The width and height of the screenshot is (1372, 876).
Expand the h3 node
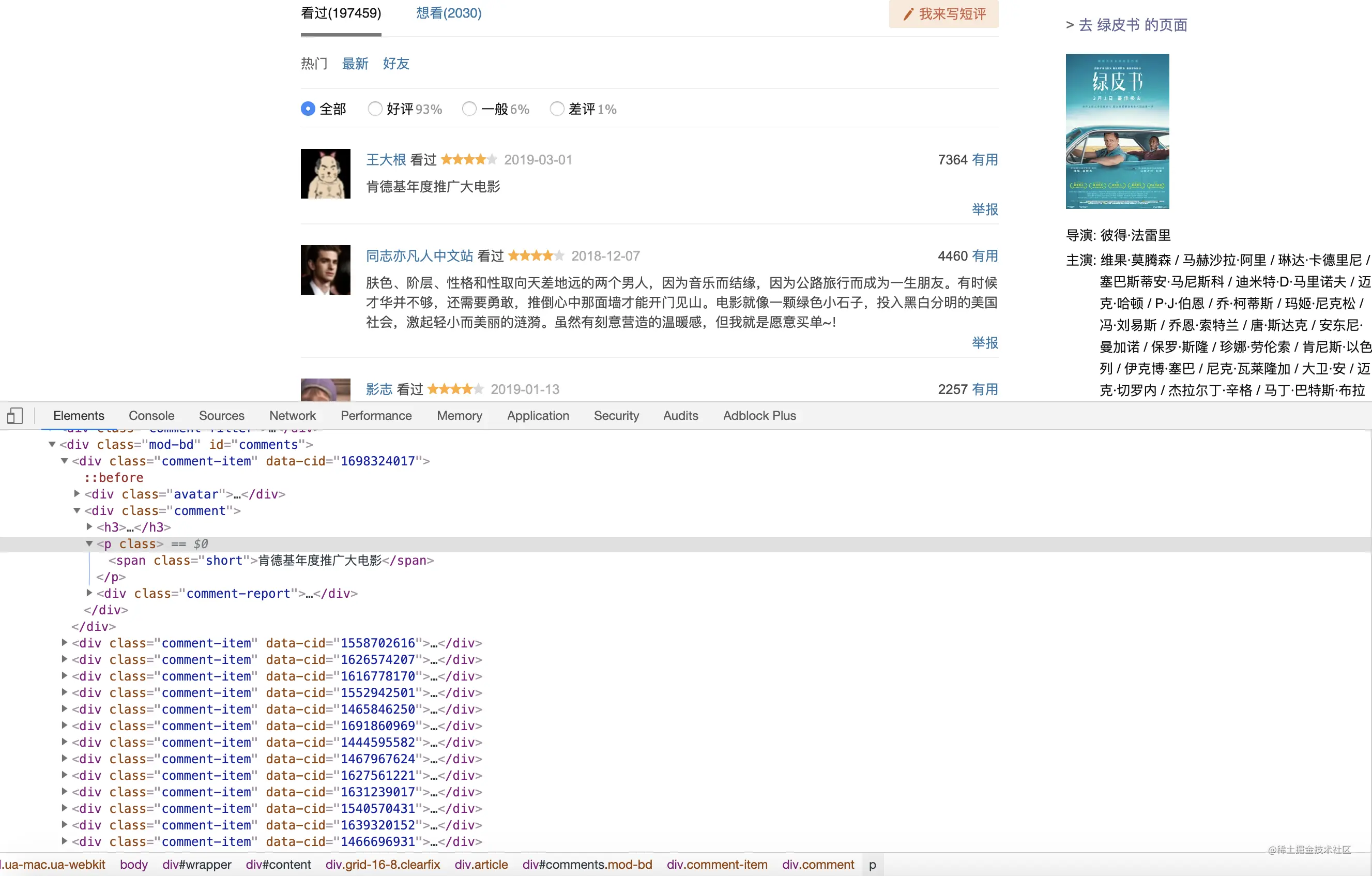click(x=89, y=526)
